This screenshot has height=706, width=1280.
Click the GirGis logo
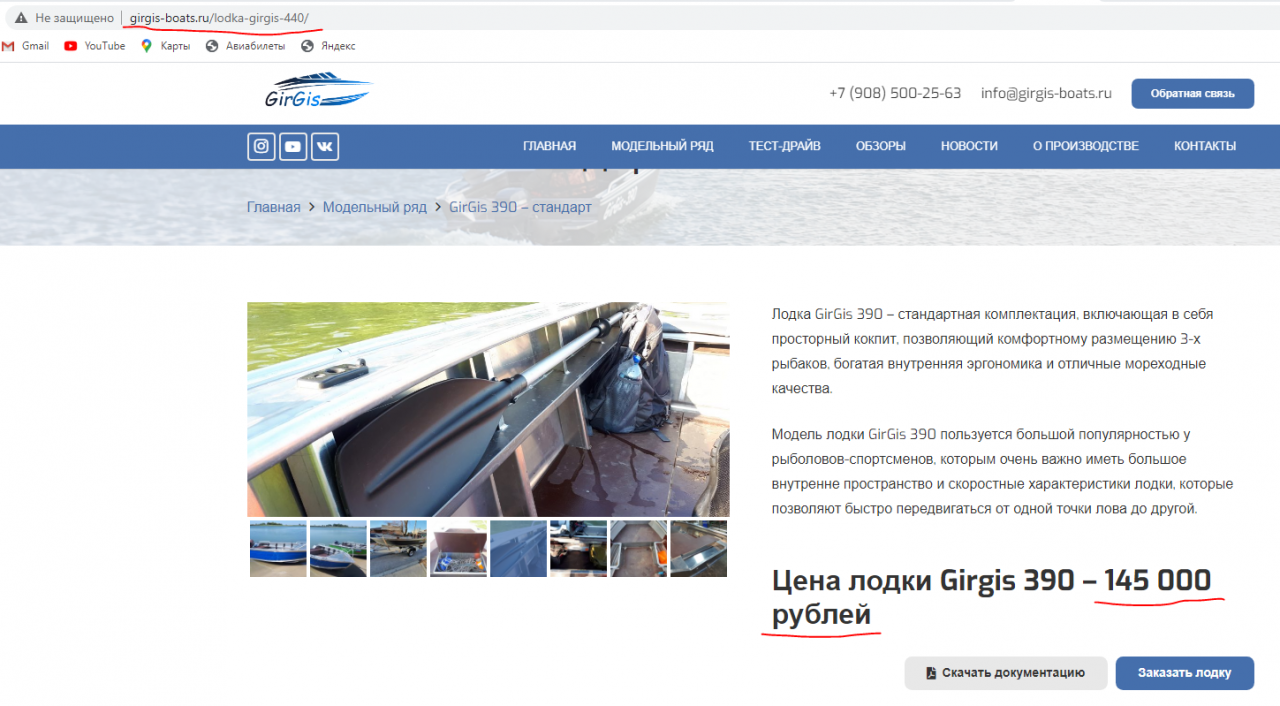[x=317, y=92]
